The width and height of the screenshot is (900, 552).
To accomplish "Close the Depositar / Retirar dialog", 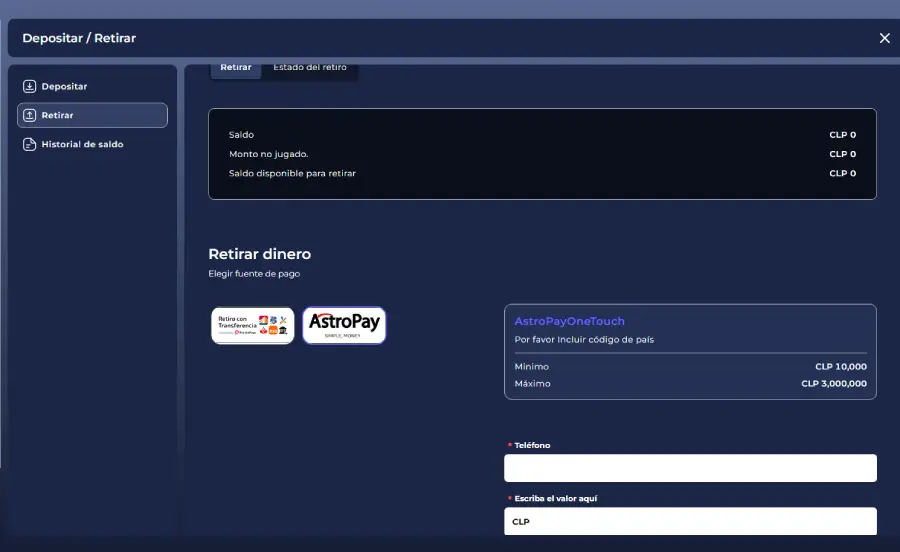I will 885,38.
